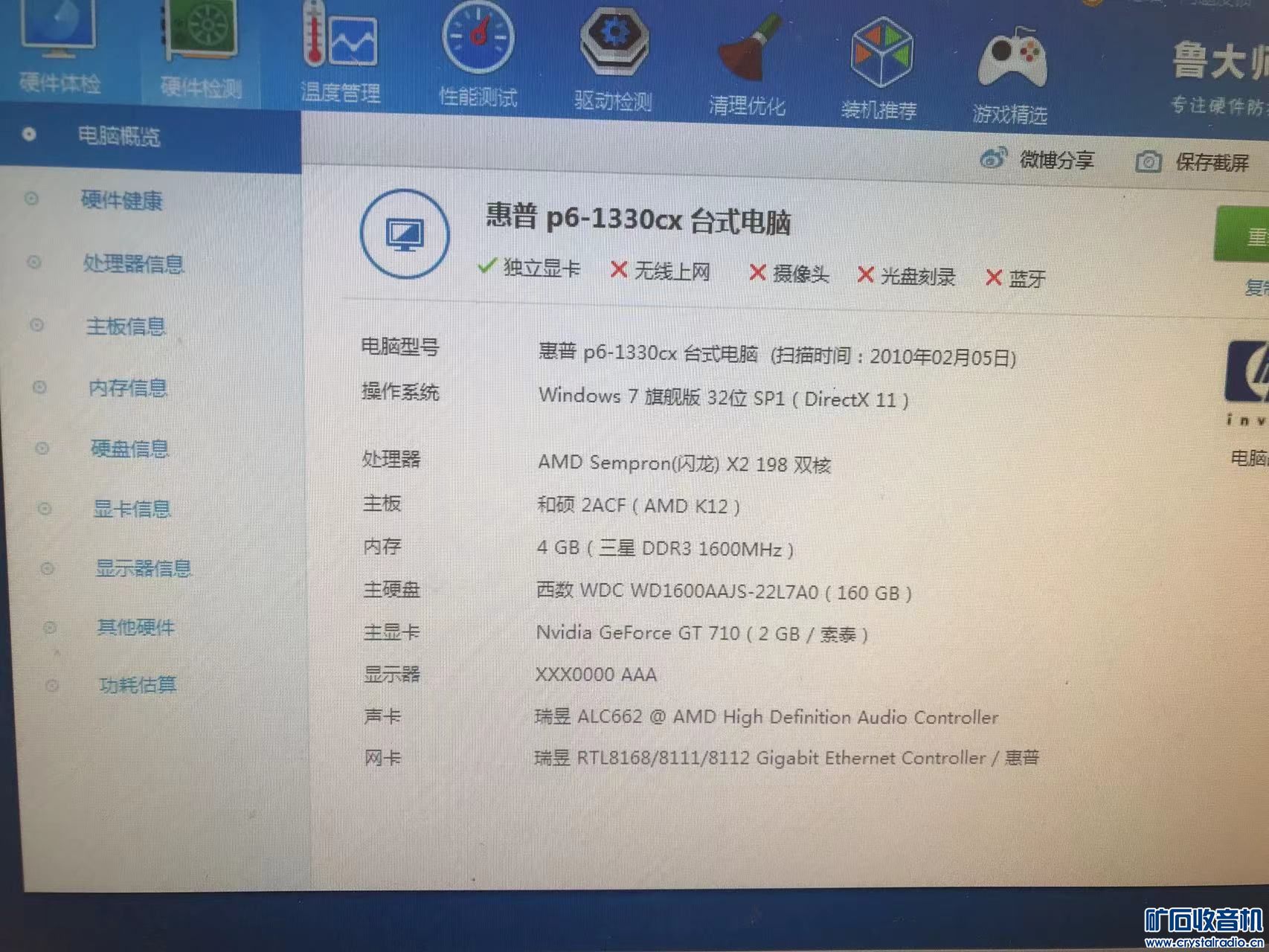Select 其他硬件 in the sidebar

[136, 628]
